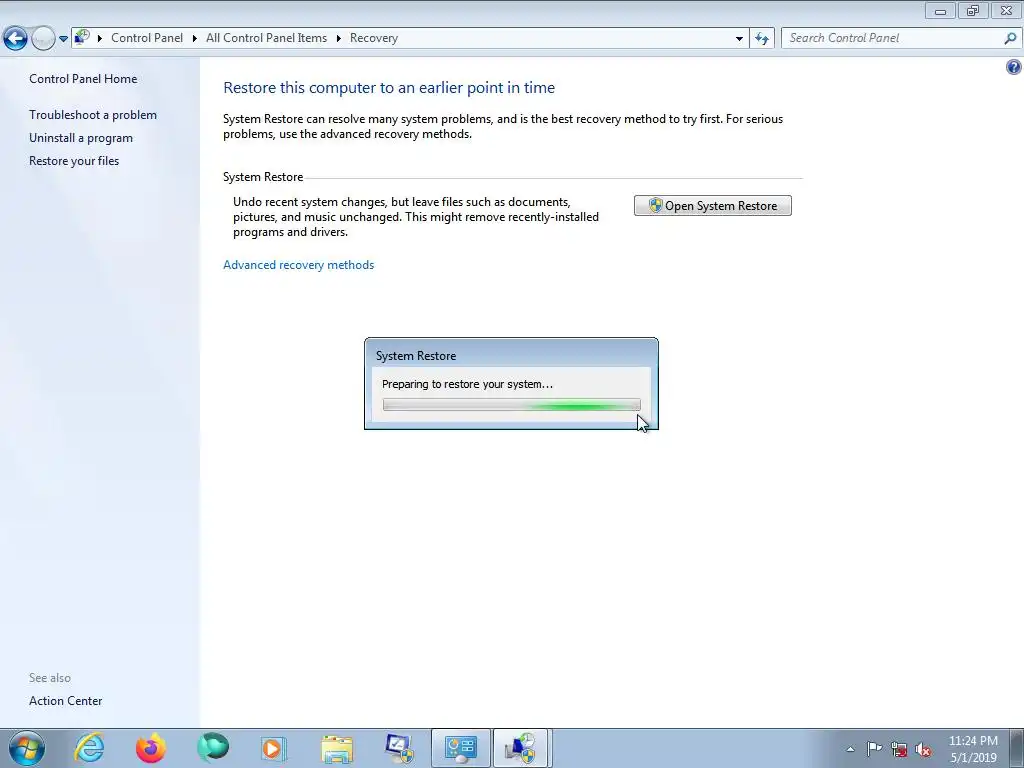The image size is (1024, 768).
Task: Click the Recovery icon in address bar
Action: click(82, 38)
